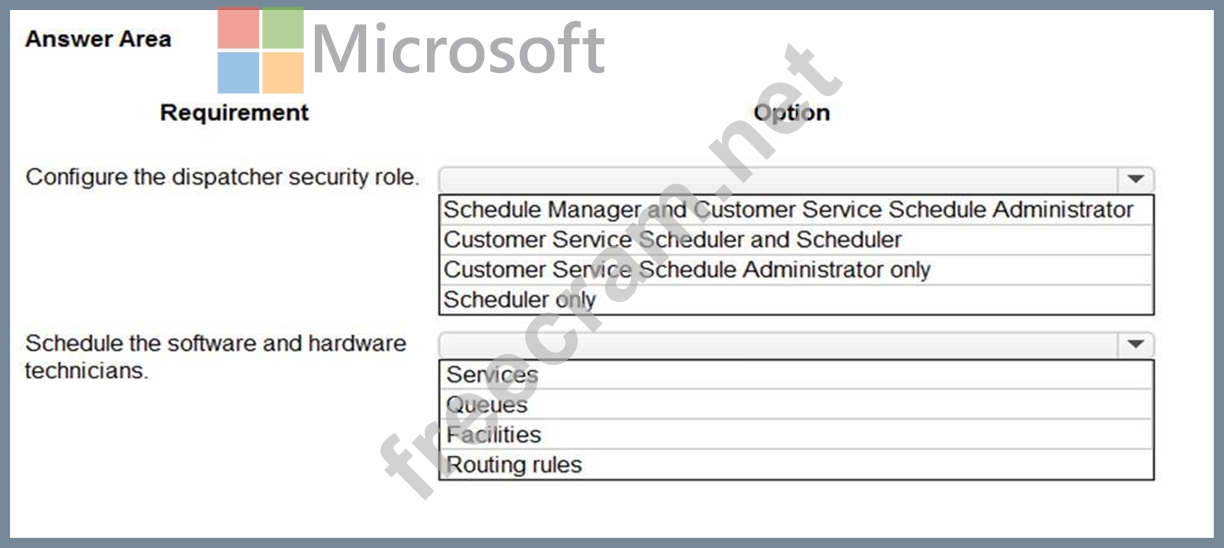Pick the Routing rules option
The image size is (1224, 548).
[796, 465]
